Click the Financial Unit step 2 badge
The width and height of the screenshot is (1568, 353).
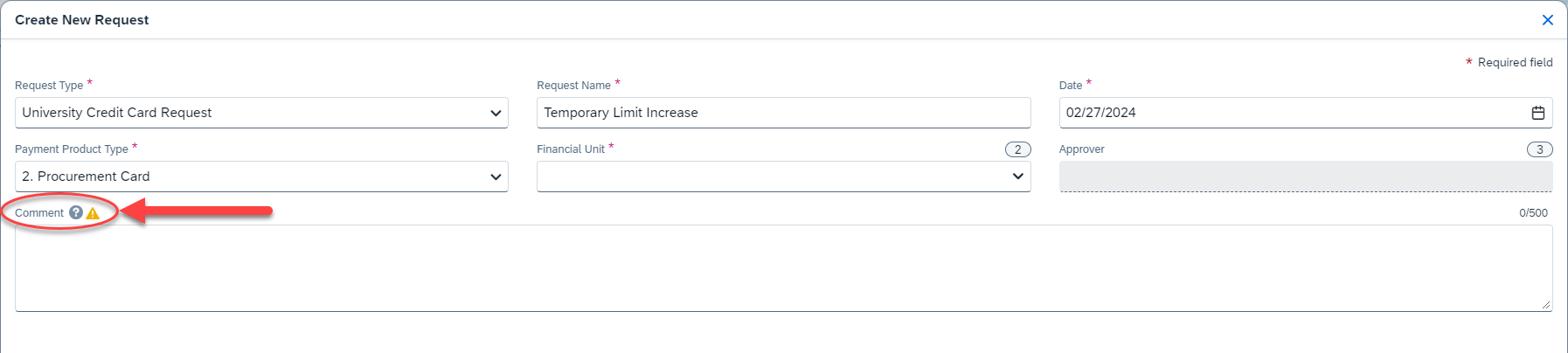coord(1017,149)
